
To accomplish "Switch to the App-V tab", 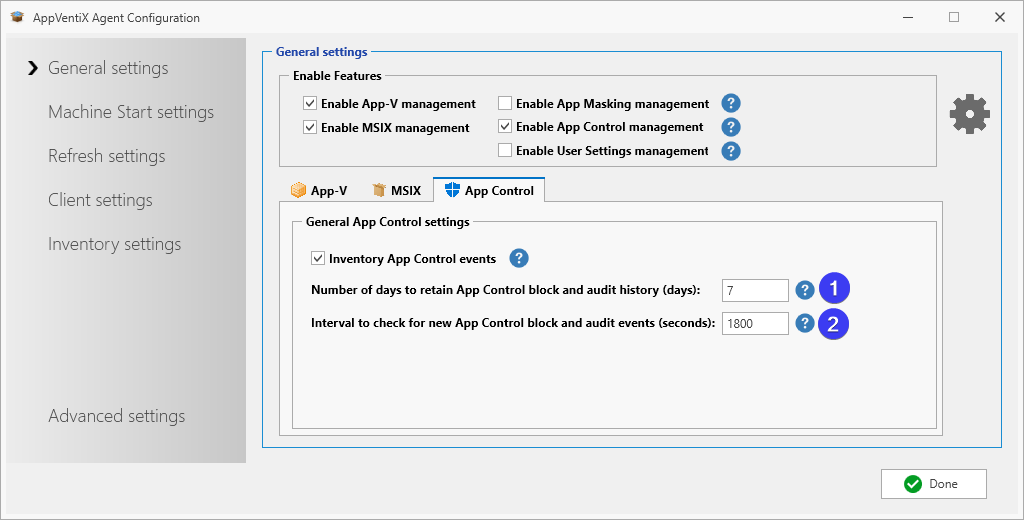I will pyautogui.click(x=319, y=190).
